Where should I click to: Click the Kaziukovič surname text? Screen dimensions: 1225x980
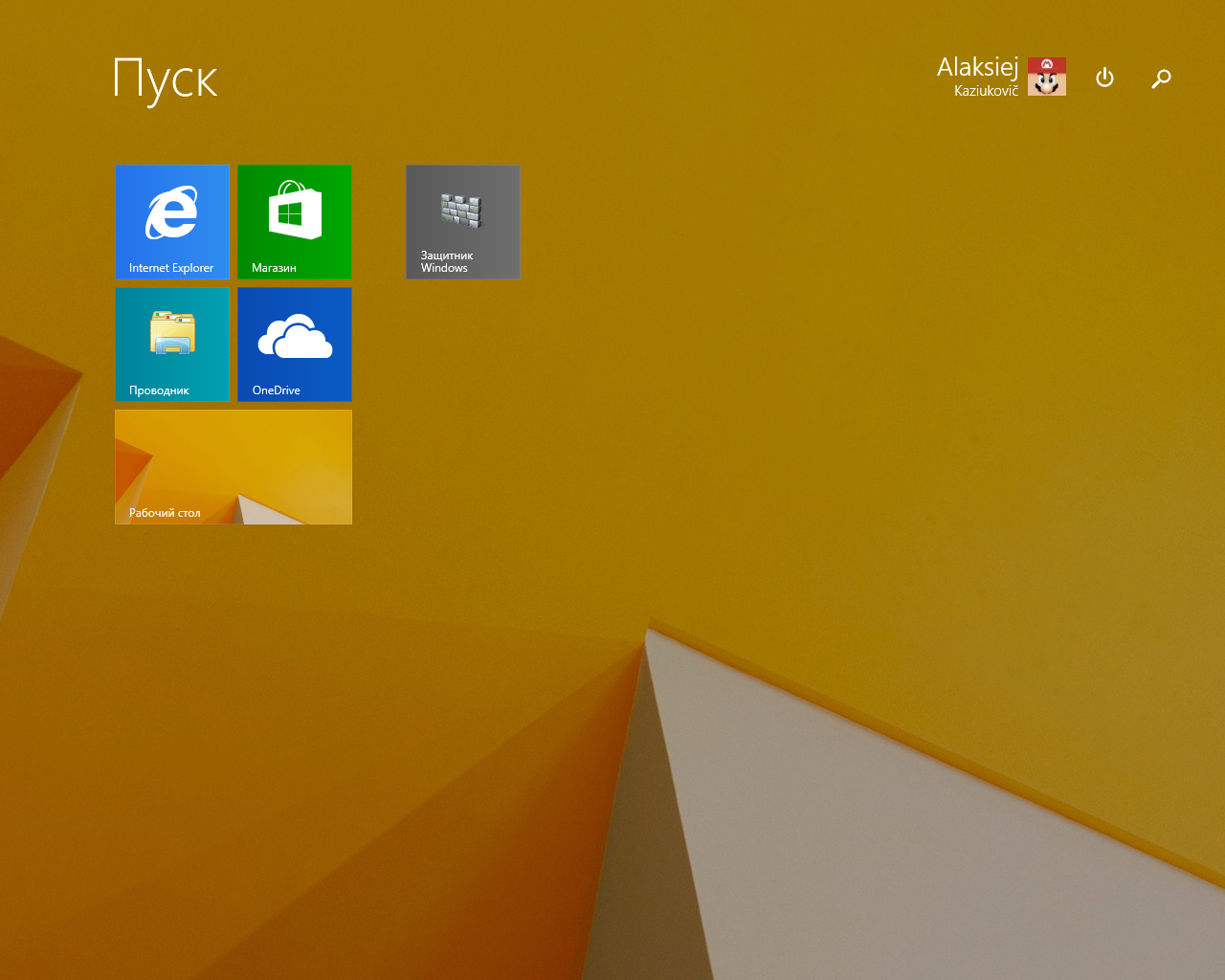click(x=986, y=91)
